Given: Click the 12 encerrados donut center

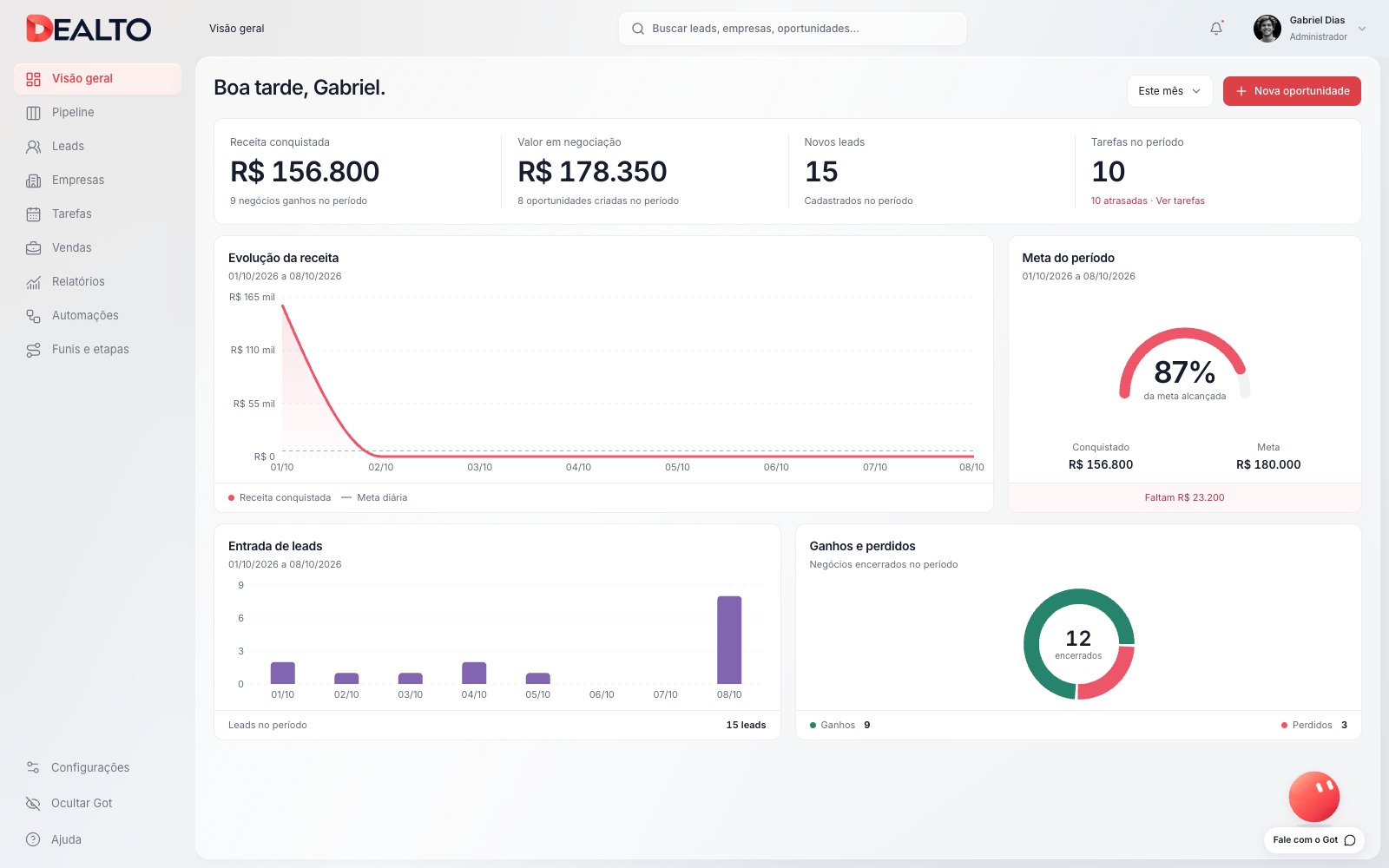Looking at the screenshot, I should click(1078, 644).
